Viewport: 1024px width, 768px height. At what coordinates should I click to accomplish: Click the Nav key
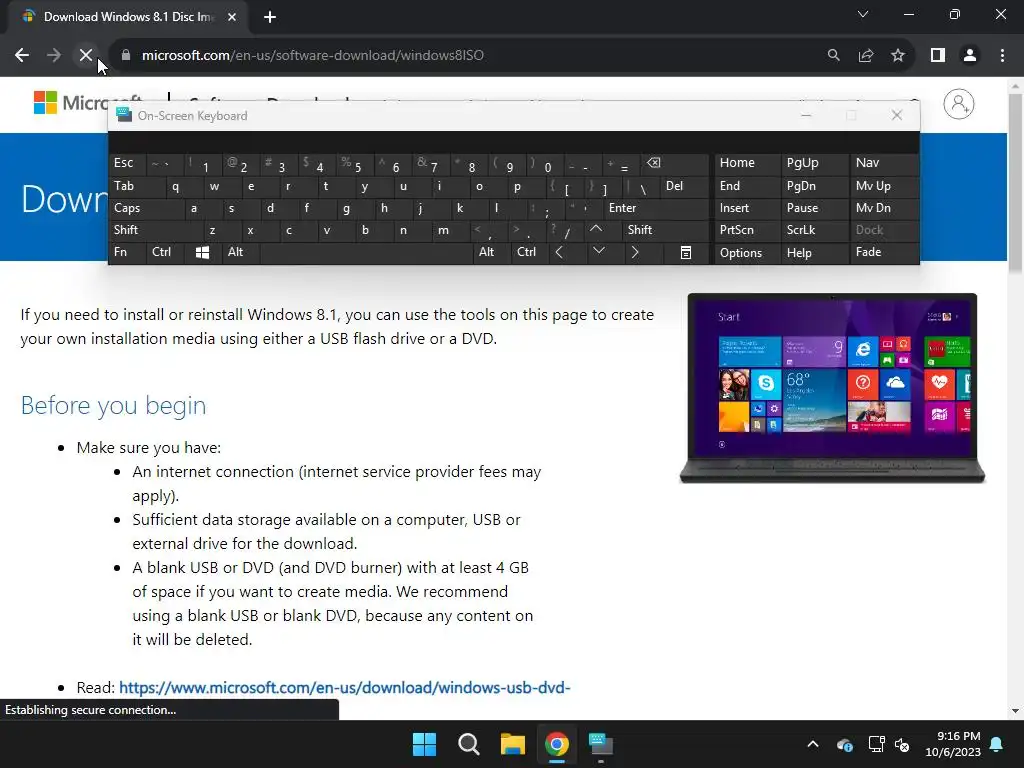click(884, 163)
